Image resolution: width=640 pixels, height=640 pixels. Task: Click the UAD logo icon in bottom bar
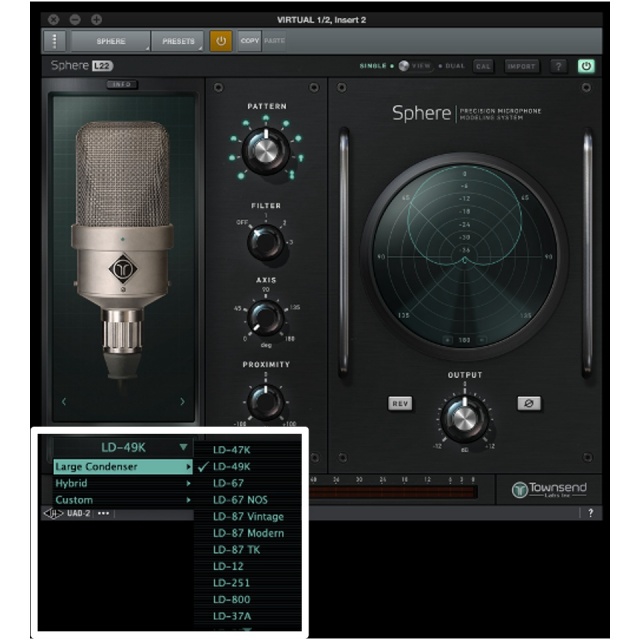point(53,513)
